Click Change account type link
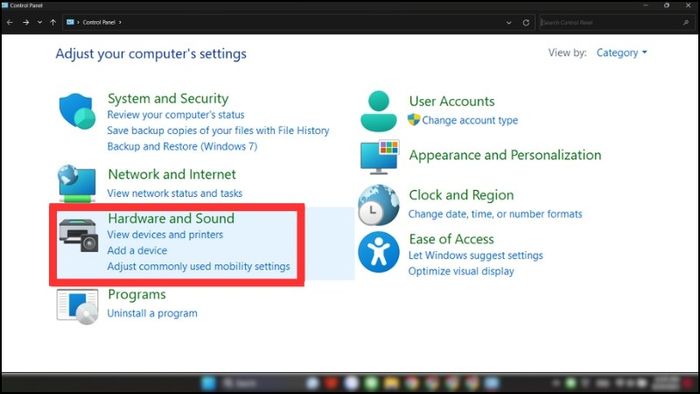 pyautogui.click(x=470, y=120)
